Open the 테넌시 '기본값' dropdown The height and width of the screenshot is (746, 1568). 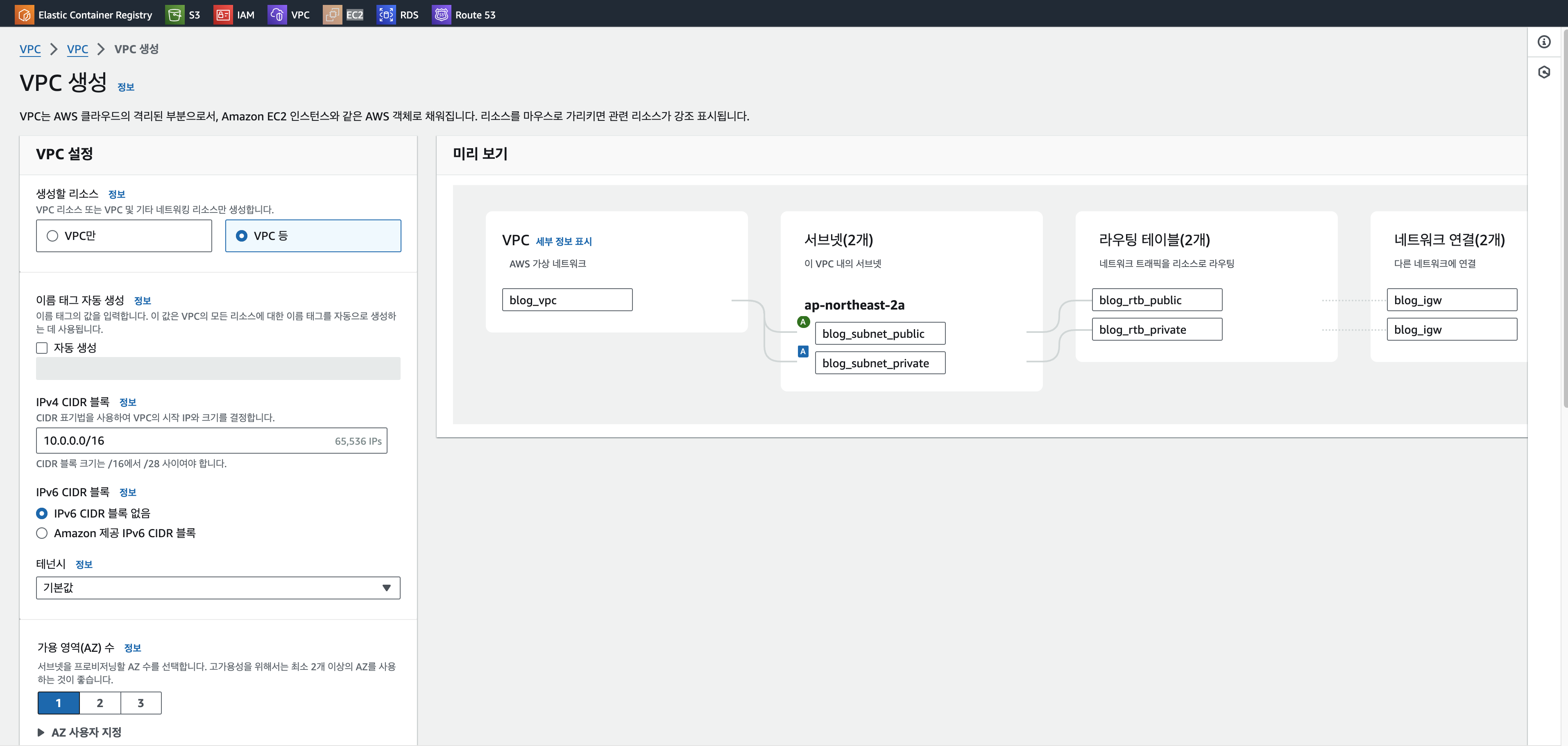218,588
